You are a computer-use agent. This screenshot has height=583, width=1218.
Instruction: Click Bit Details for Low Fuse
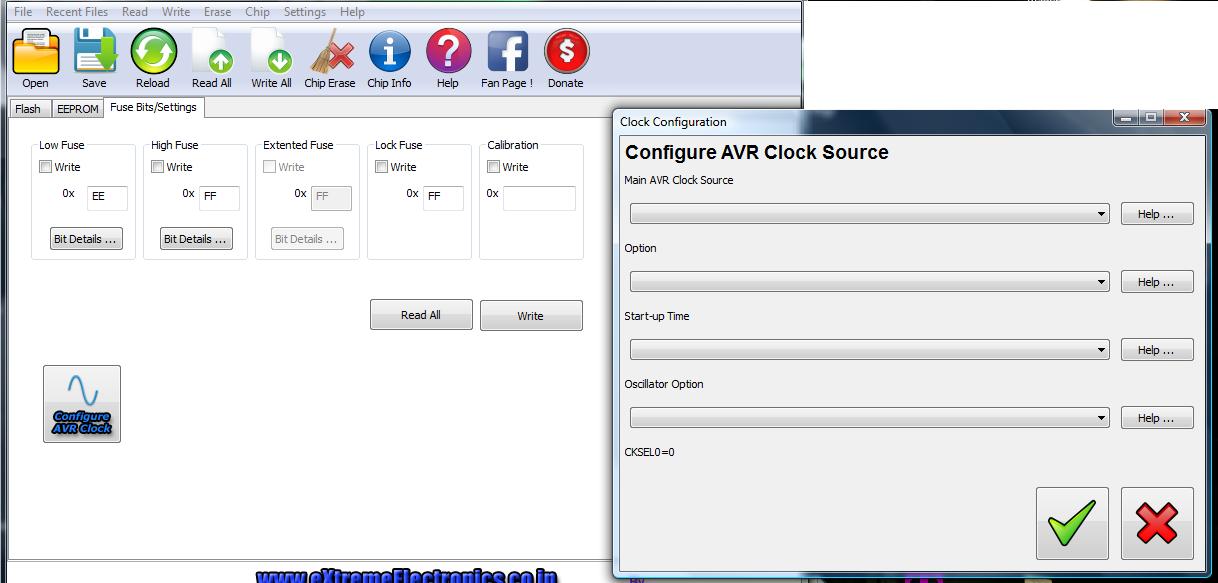click(x=87, y=239)
